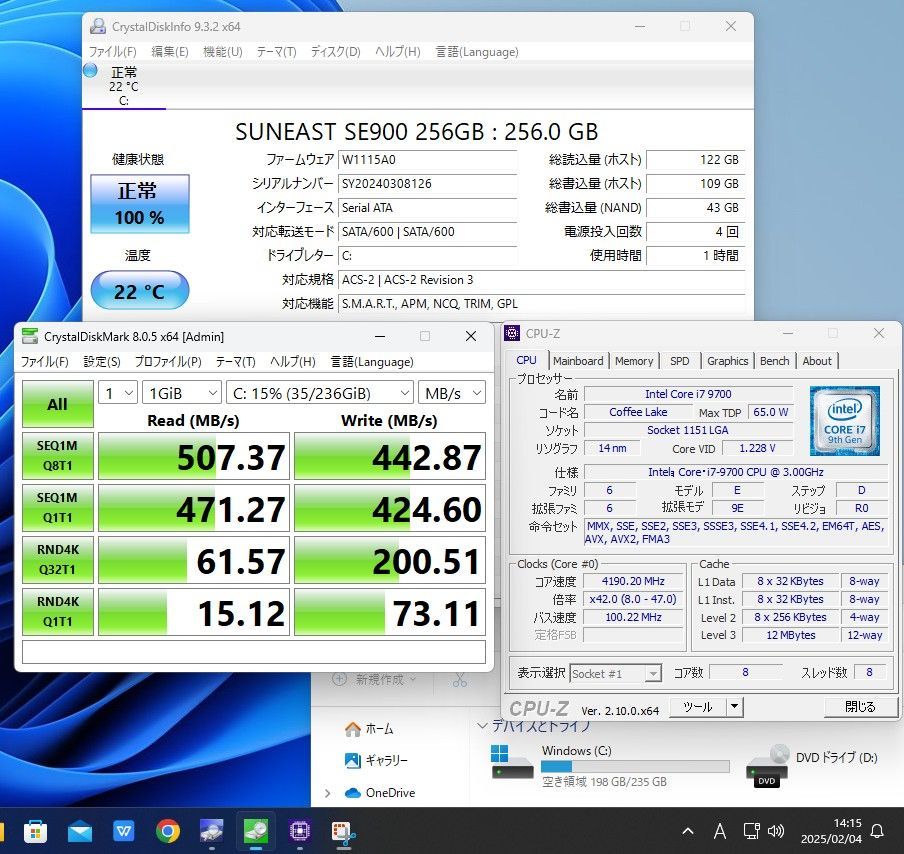Select the Windows (C:) drive icon
This screenshot has height=854, width=904.
point(512,761)
